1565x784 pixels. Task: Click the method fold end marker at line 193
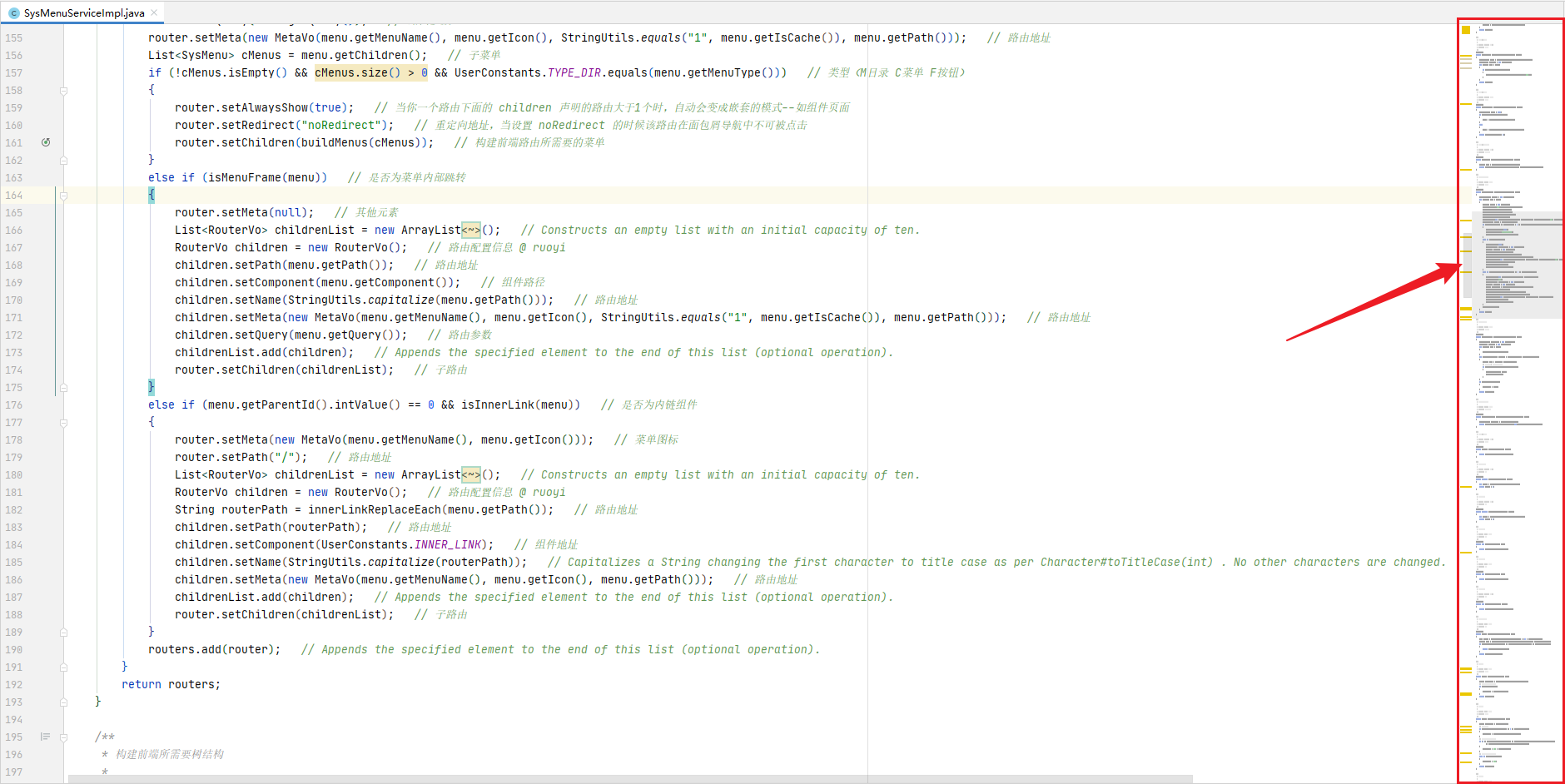63,702
